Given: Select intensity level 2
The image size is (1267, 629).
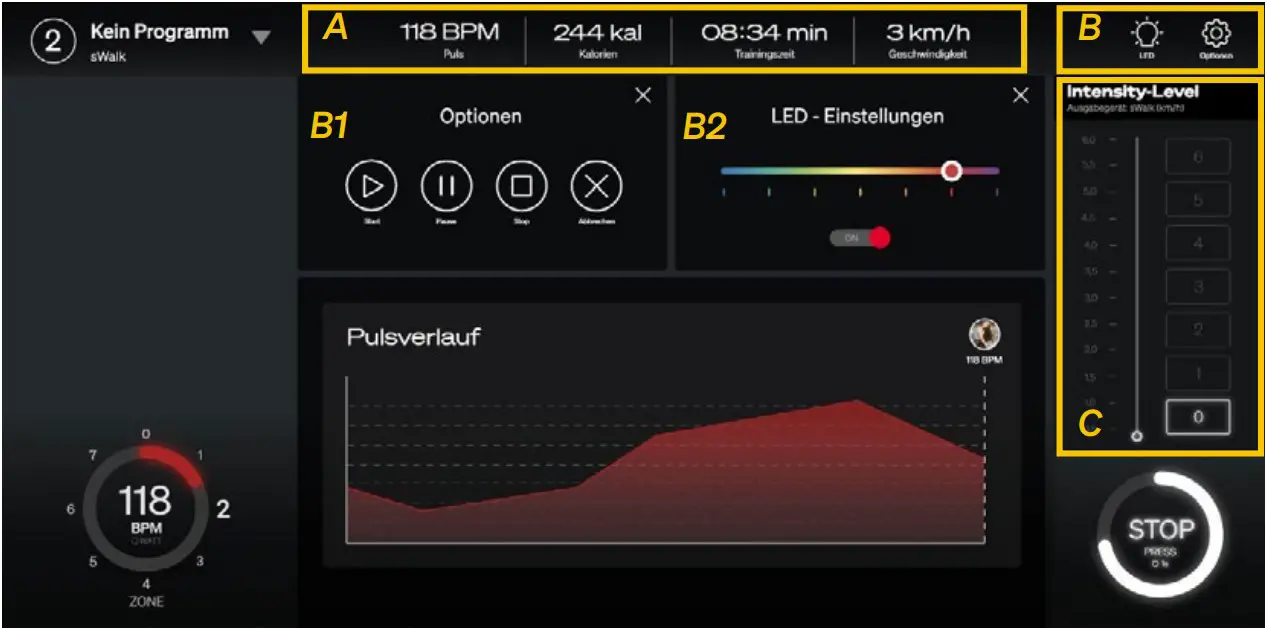Looking at the screenshot, I should click(x=1197, y=329).
